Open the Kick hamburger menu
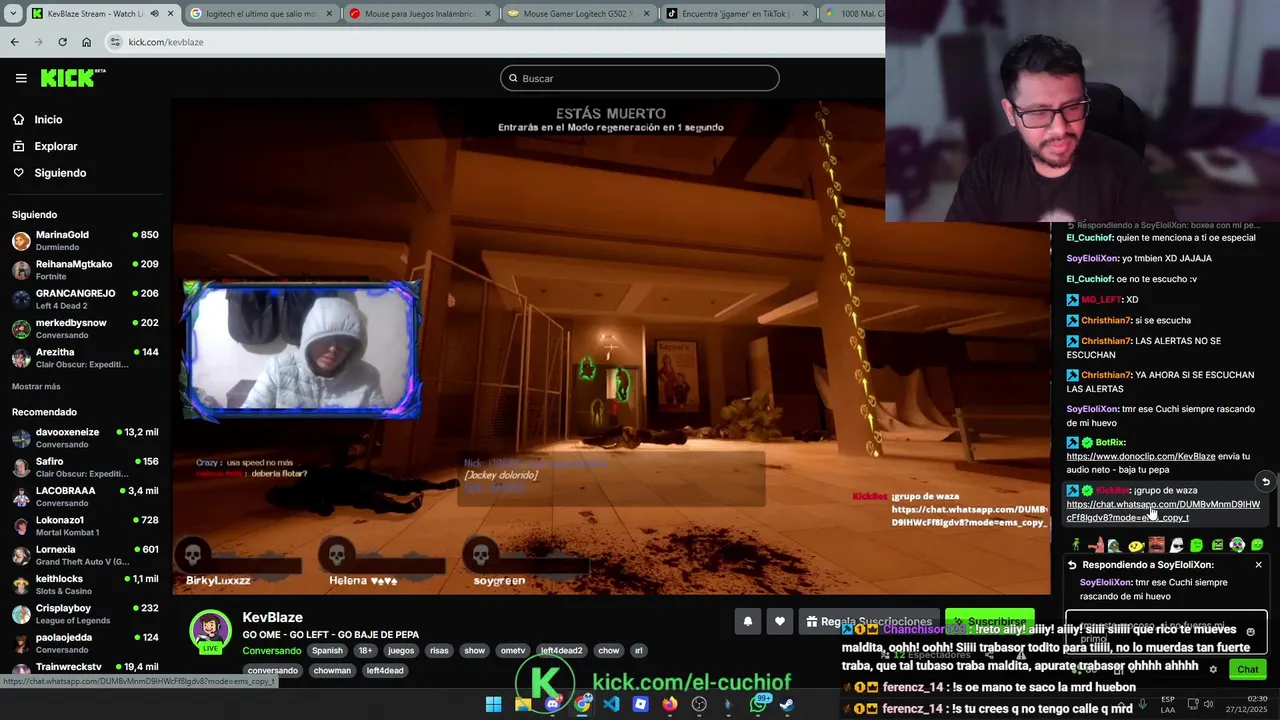The height and width of the screenshot is (720, 1280). [x=21, y=78]
